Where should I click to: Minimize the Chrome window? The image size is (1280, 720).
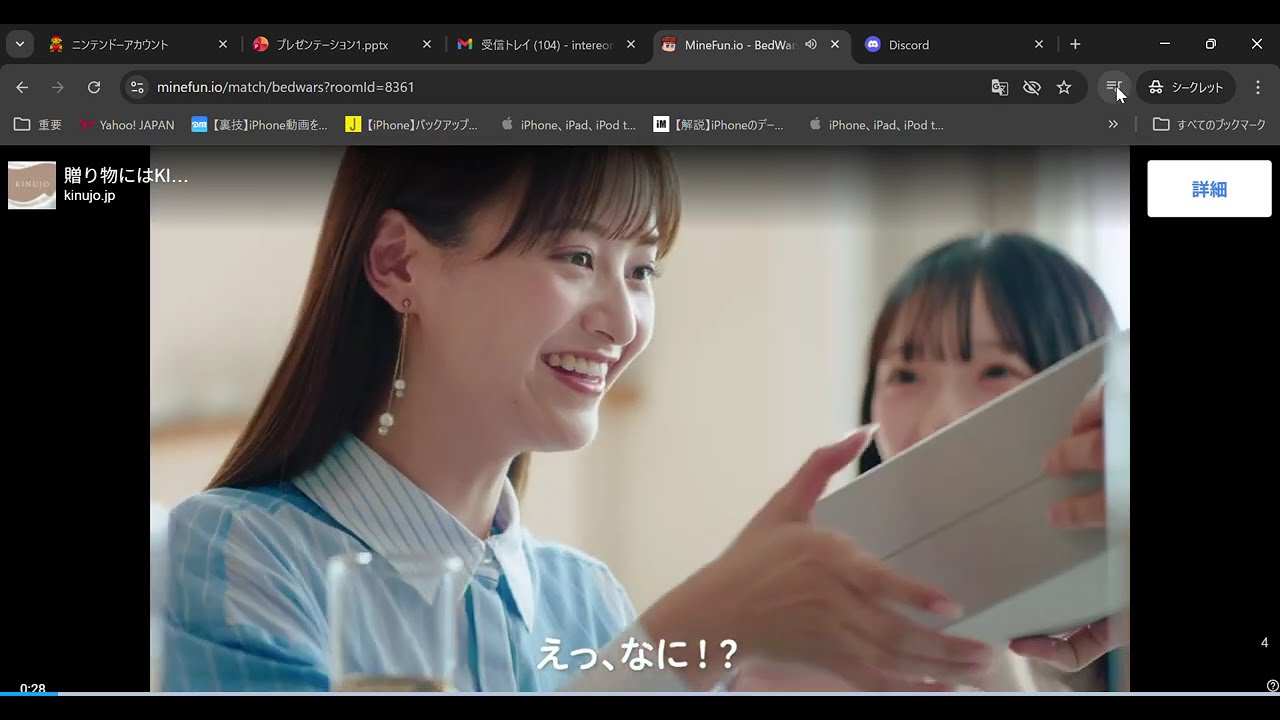tap(1165, 44)
